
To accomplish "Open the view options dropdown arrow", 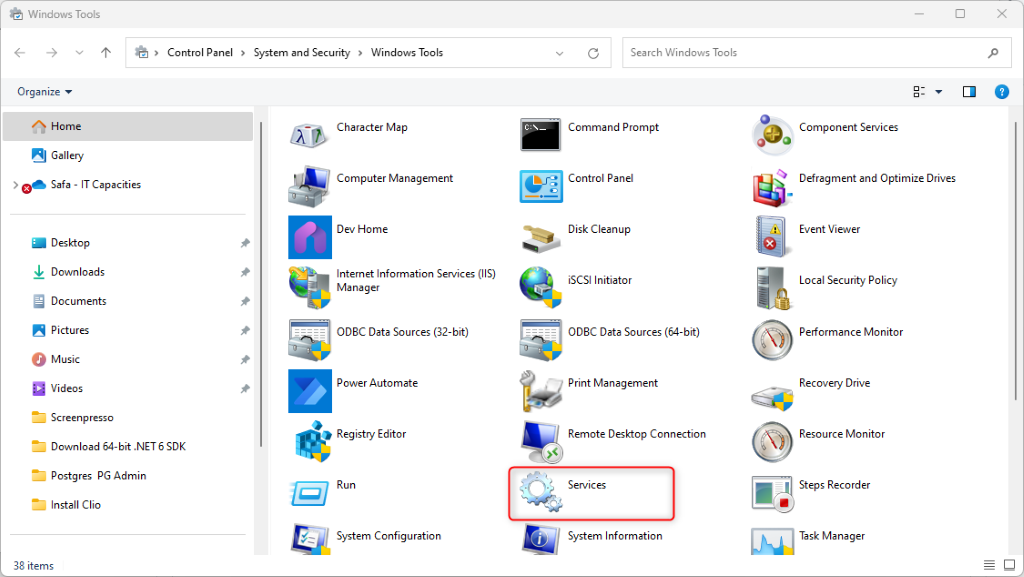I will (938, 92).
